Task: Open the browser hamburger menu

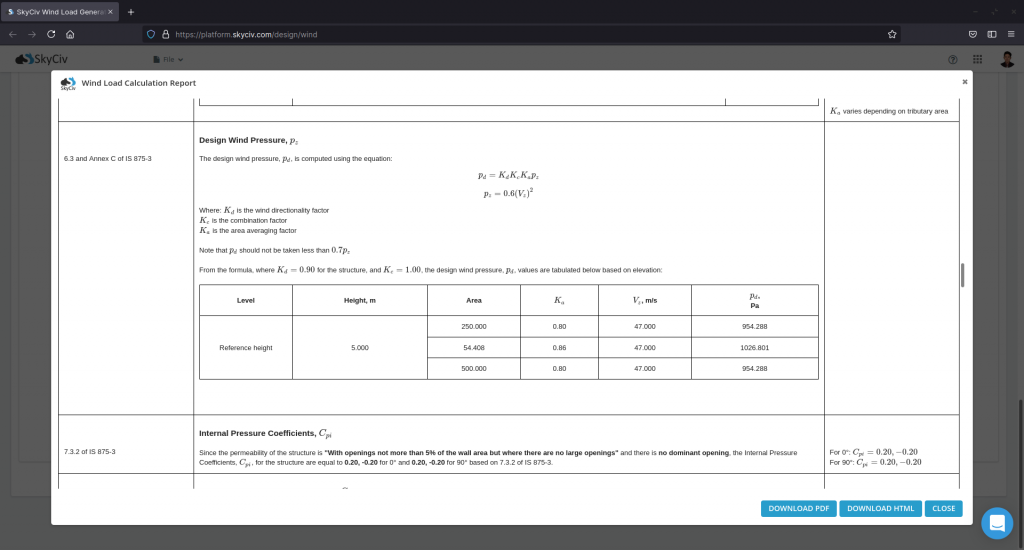Action: coord(1011,35)
